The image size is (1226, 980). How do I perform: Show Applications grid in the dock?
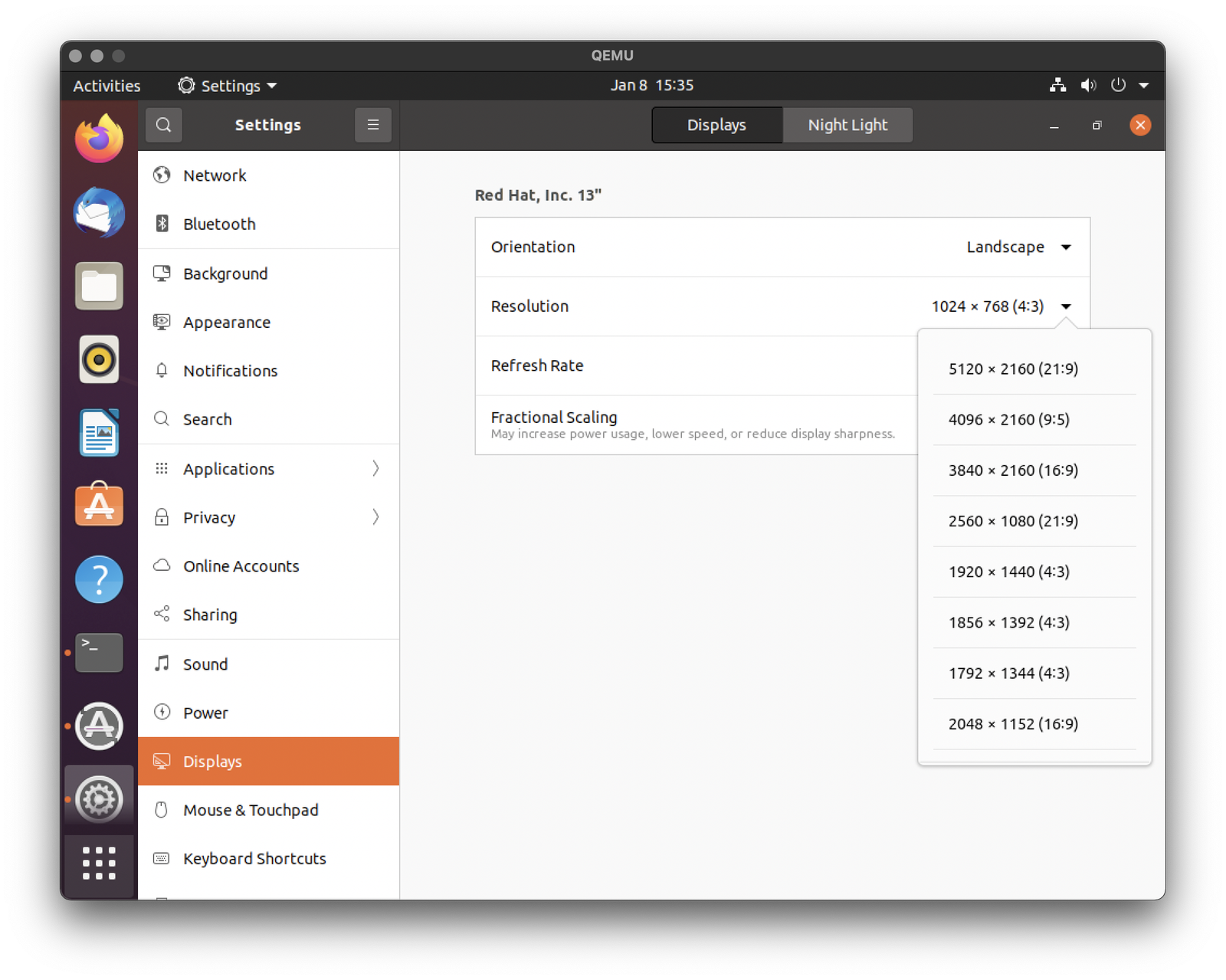[x=99, y=864]
